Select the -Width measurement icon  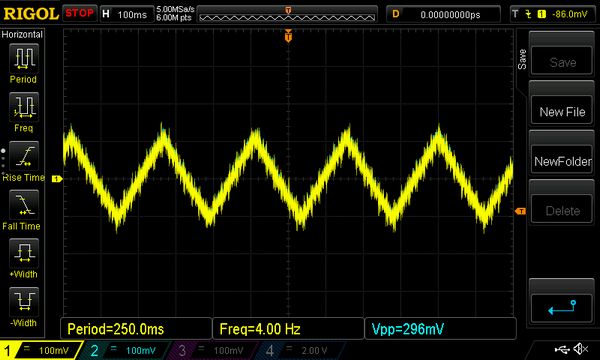pos(24,301)
